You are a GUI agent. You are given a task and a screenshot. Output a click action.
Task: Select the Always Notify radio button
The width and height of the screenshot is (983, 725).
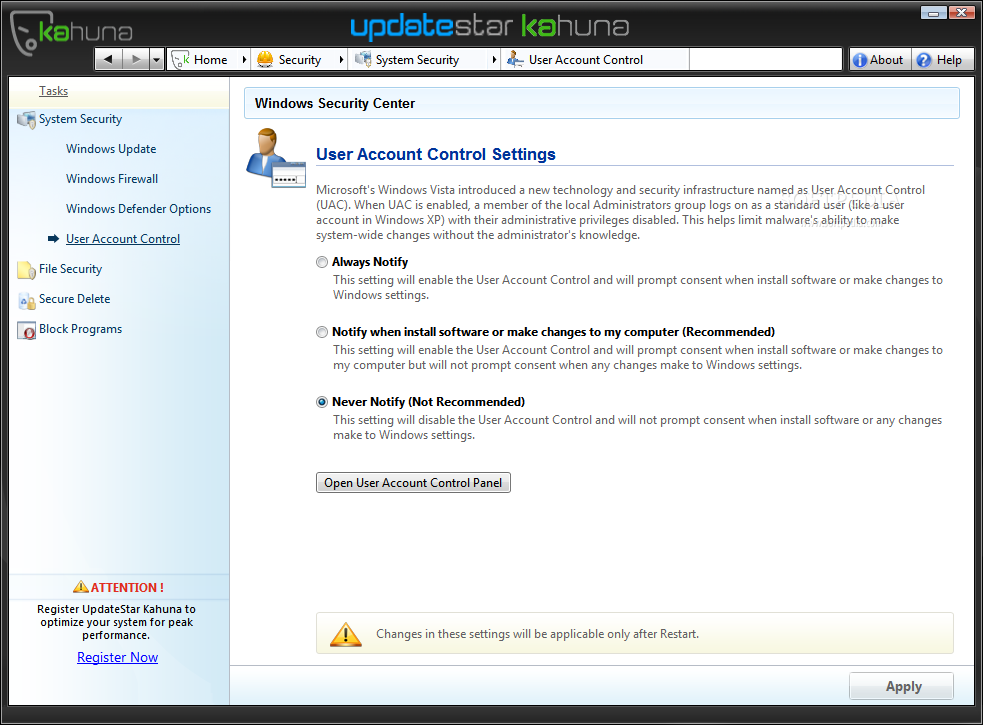[322, 262]
